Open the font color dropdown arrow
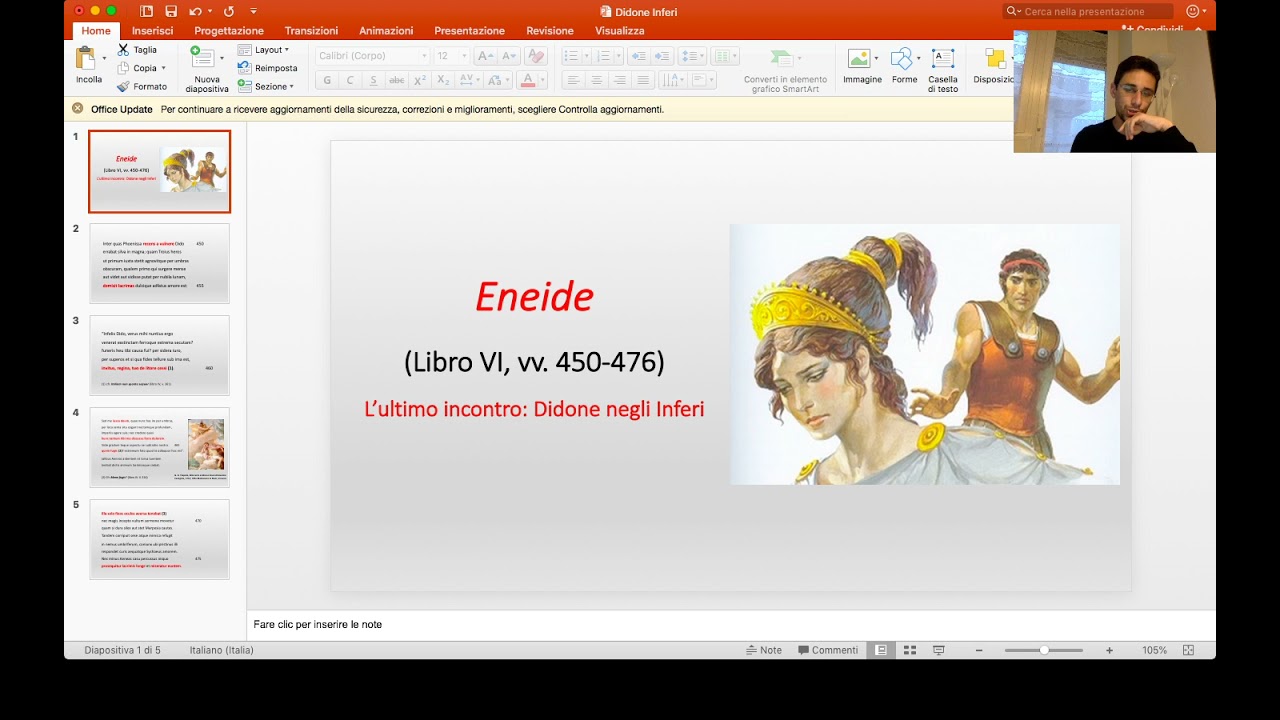The image size is (1280, 720). click(x=543, y=80)
